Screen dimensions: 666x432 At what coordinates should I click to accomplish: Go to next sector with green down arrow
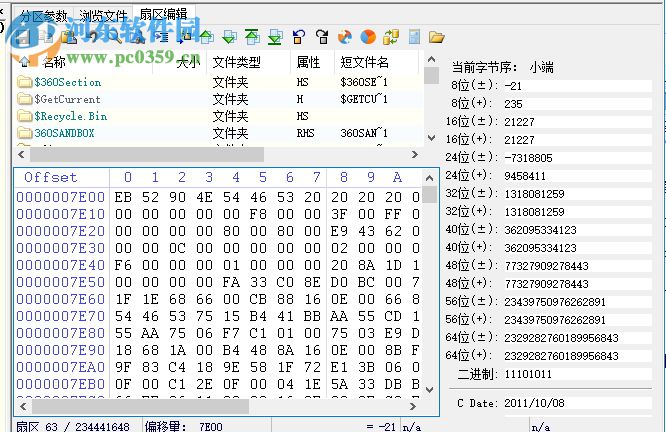tap(229, 37)
